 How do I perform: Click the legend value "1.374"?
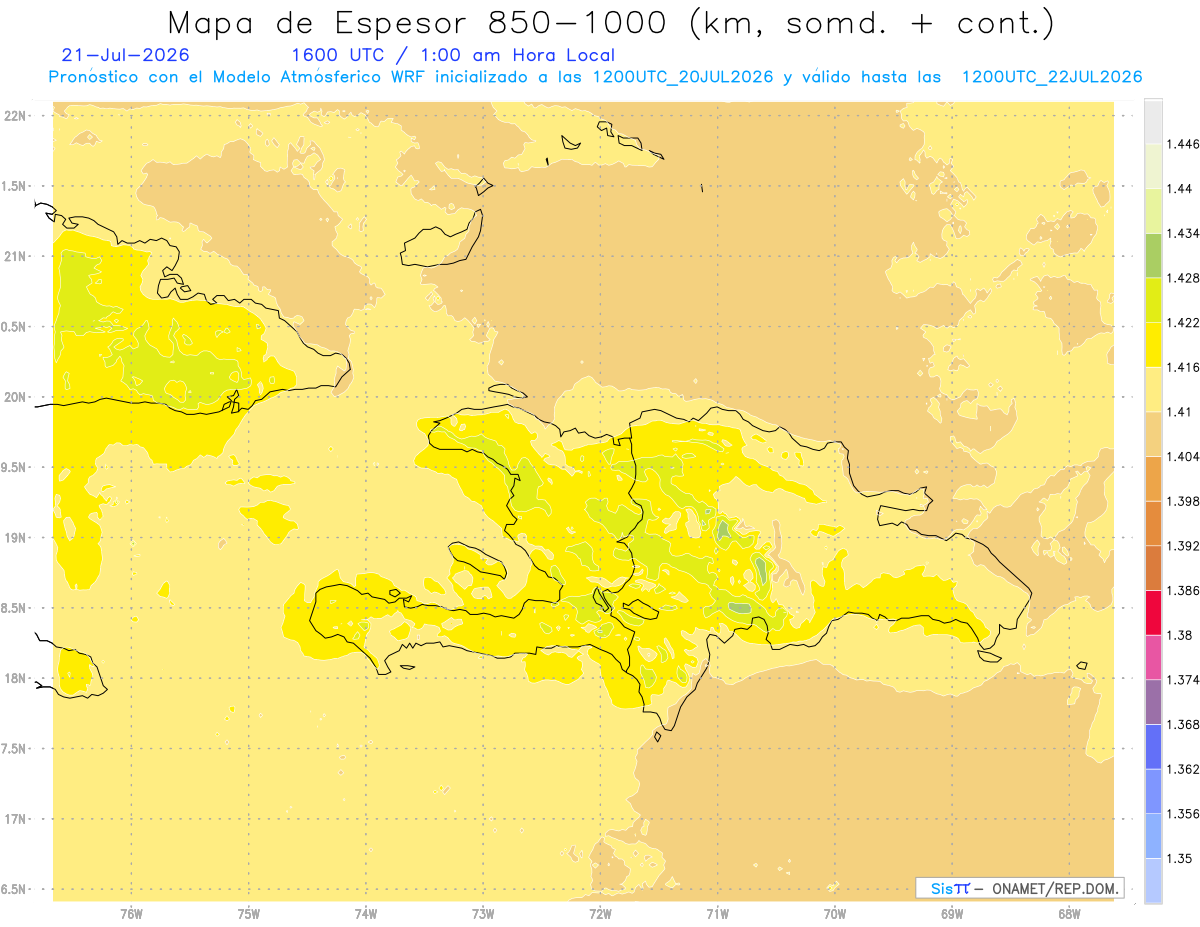tap(1183, 680)
